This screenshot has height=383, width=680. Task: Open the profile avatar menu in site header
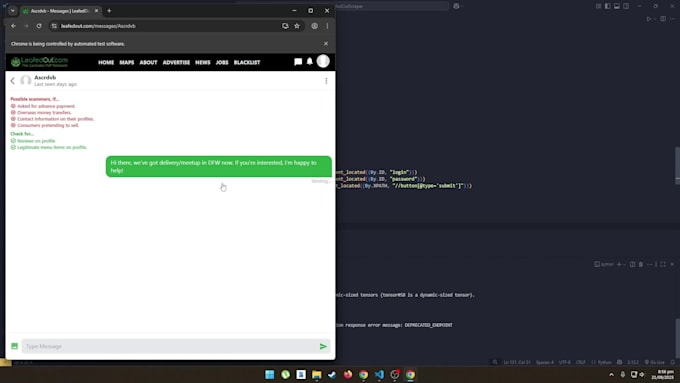pyautogui.click(x=323, y=61)
